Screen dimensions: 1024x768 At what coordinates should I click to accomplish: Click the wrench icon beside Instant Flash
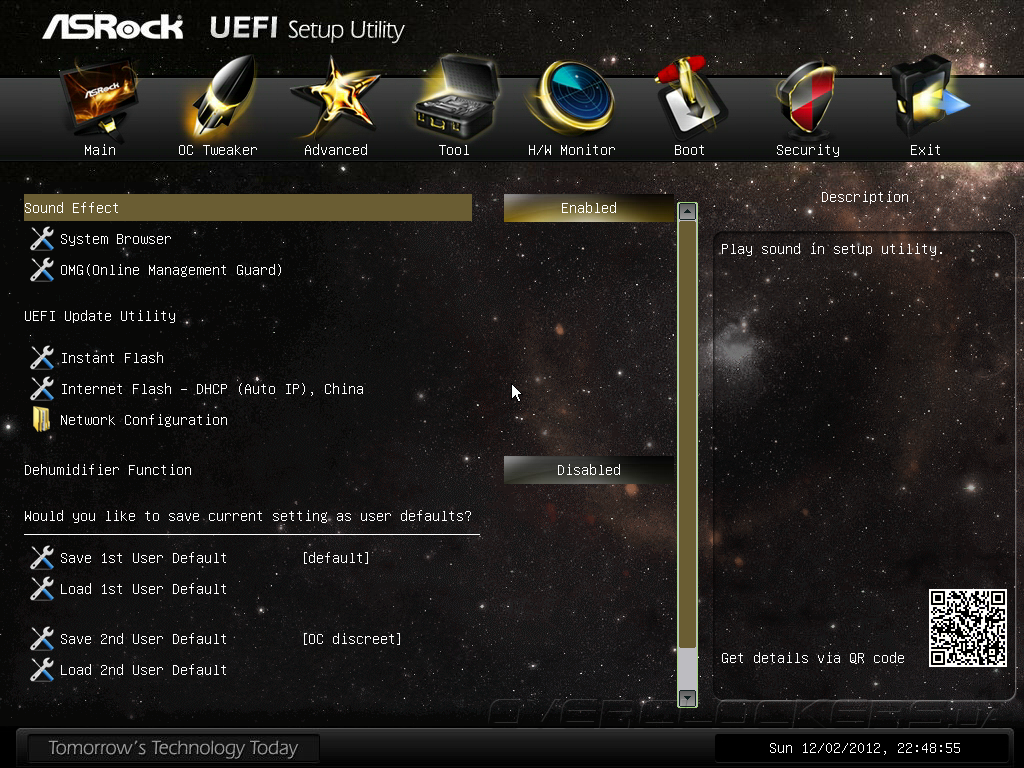(42, 358)
